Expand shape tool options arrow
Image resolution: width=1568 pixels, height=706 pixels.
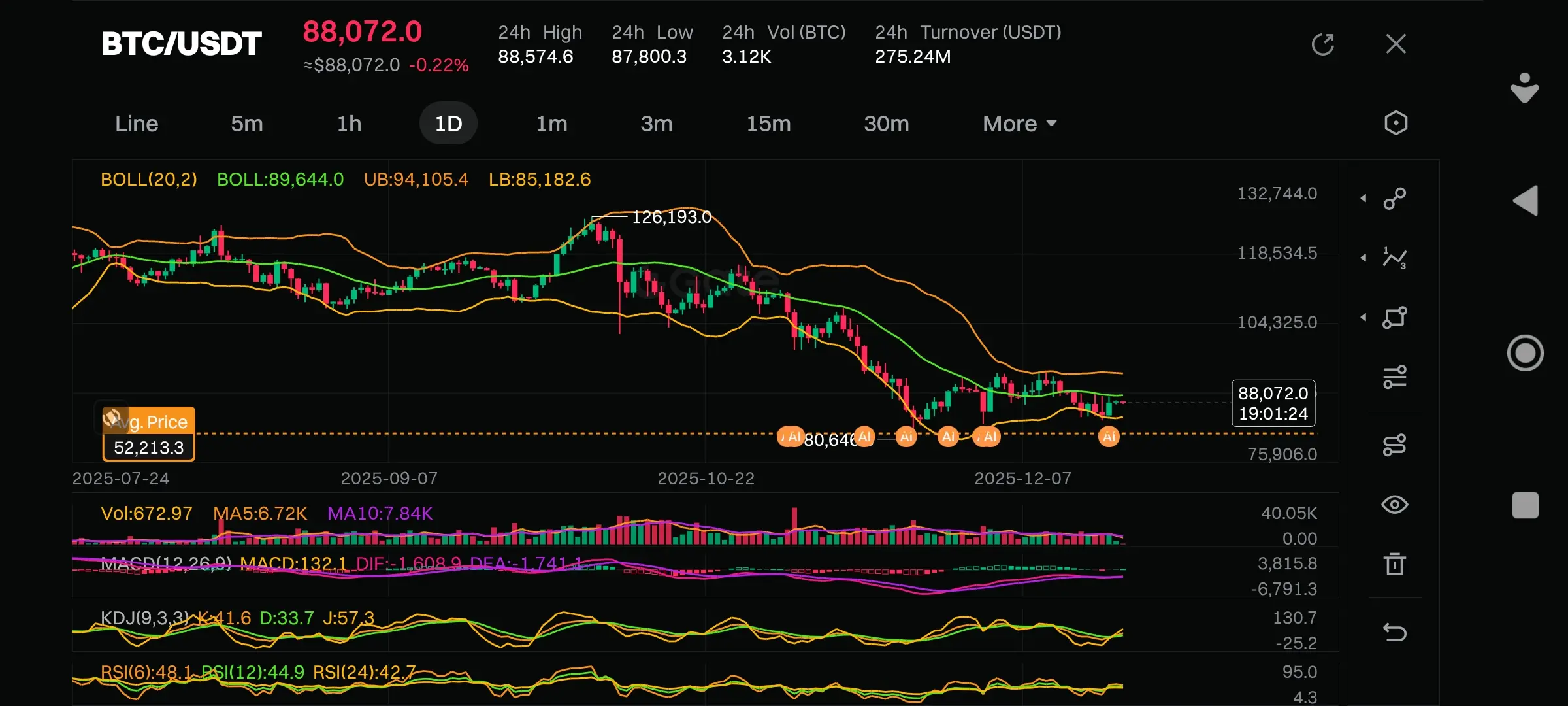1364,318
